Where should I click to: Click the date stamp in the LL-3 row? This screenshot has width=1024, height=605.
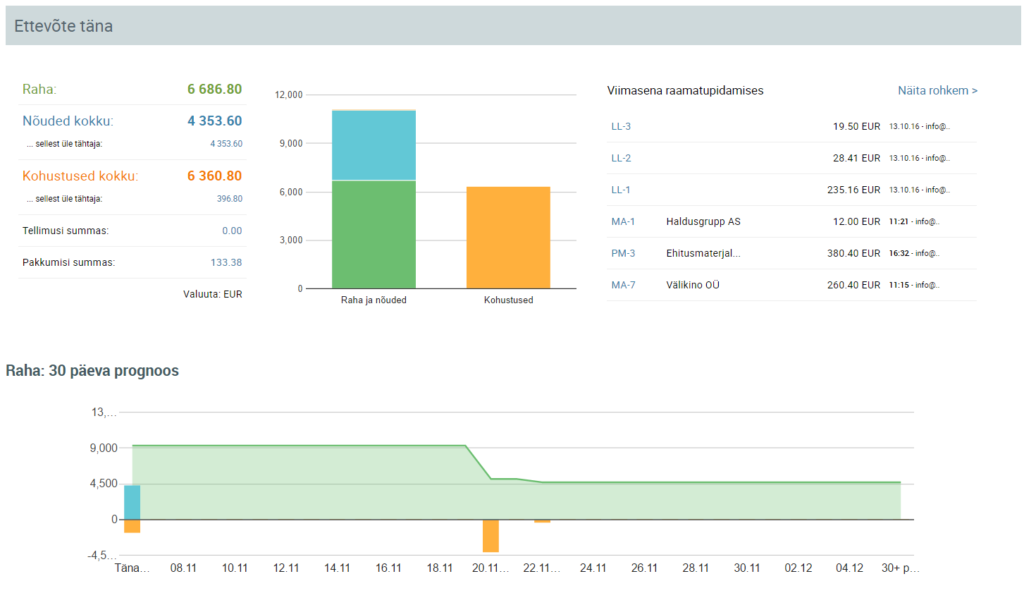[904, 127]
